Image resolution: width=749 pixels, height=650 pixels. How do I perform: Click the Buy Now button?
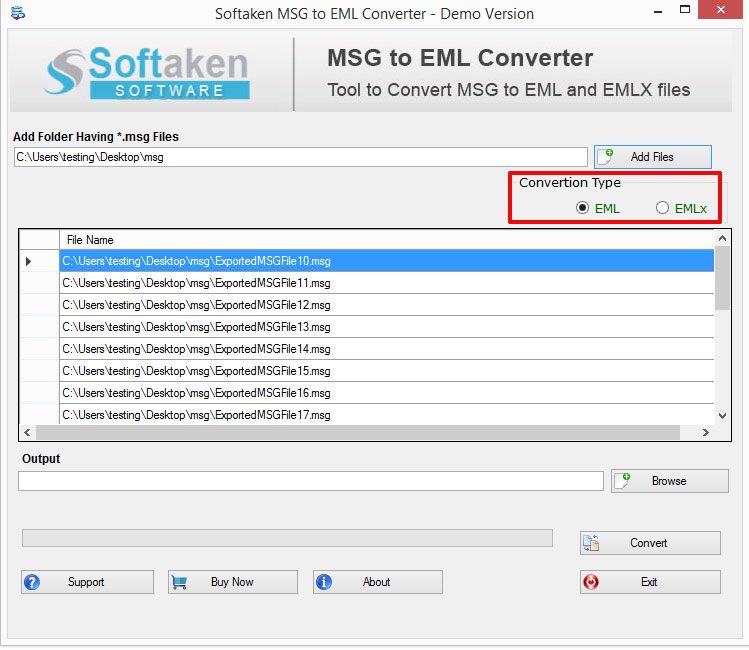click(x=233, y=582)
